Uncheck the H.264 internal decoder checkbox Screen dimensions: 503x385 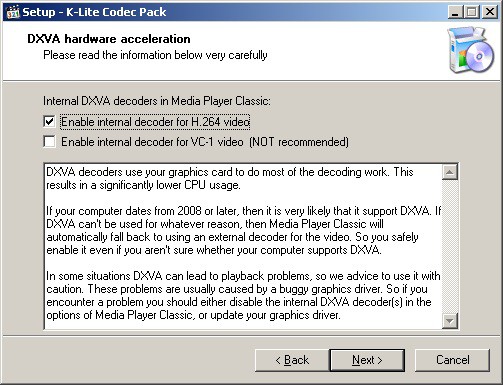click(x=49, y=122)
